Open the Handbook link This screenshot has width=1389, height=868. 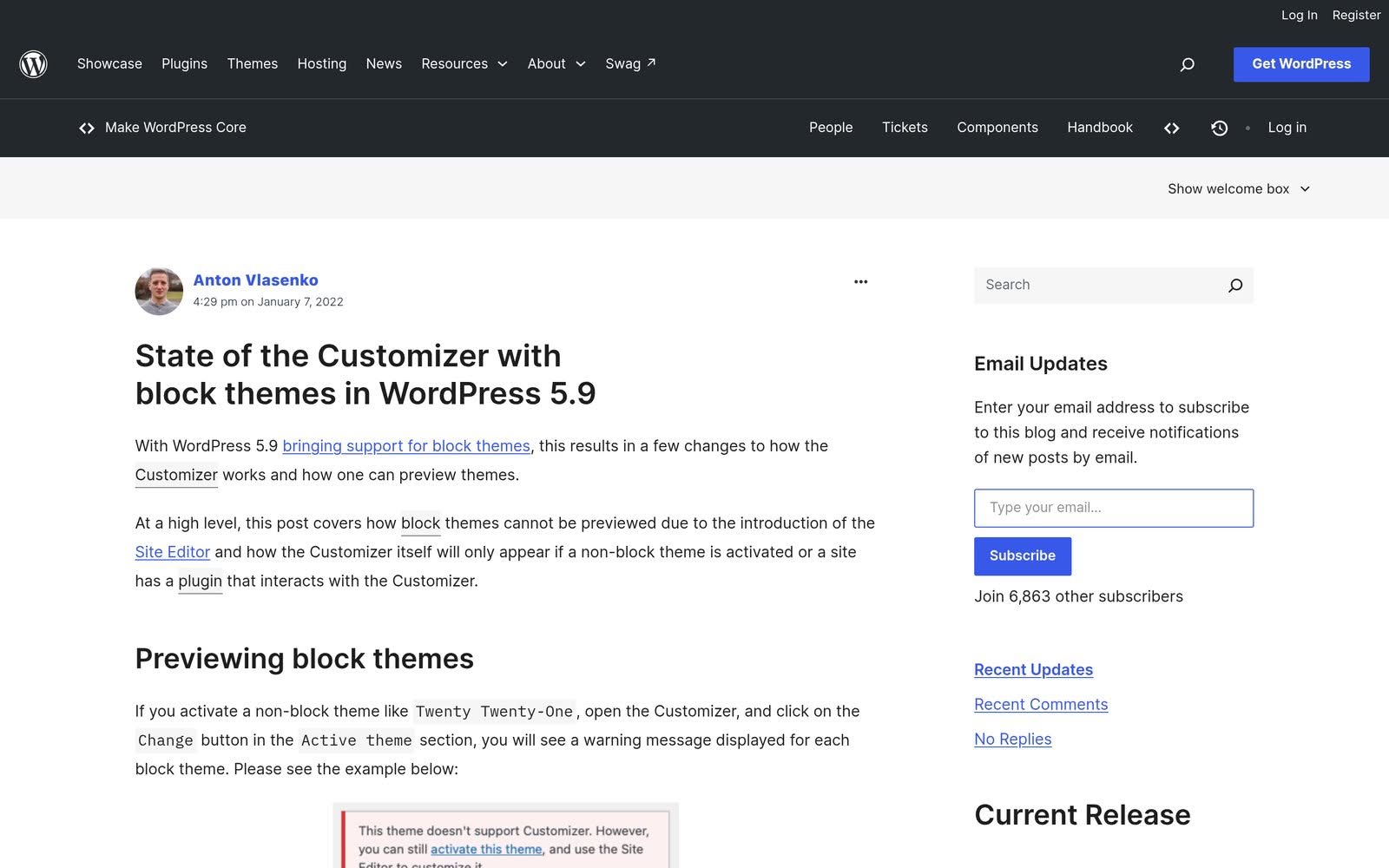[1100, 128]
